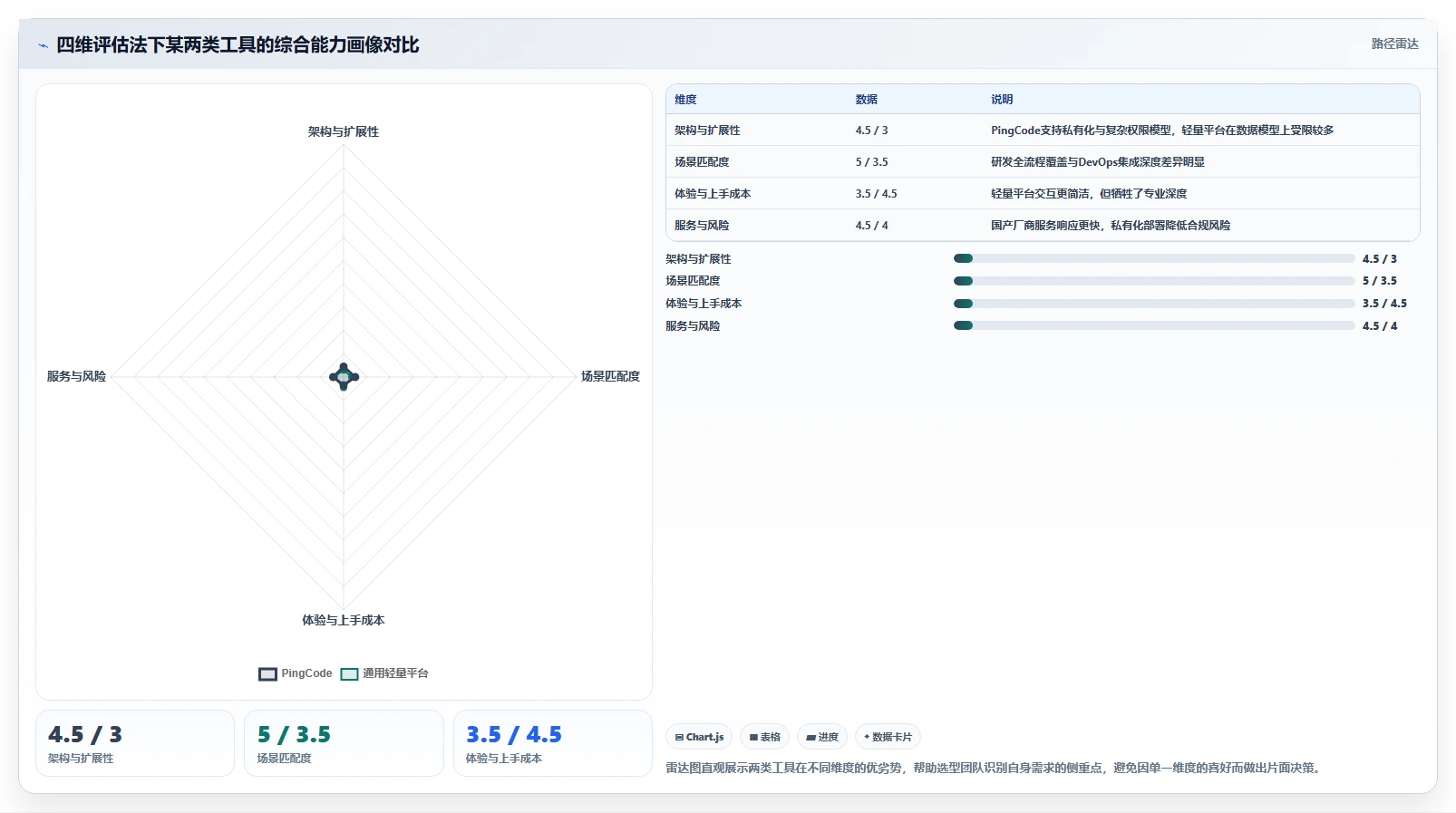Select the 服务与风险 cell in the table
The height and width of the screenshot is (813, 1456).
pos(702,226)
